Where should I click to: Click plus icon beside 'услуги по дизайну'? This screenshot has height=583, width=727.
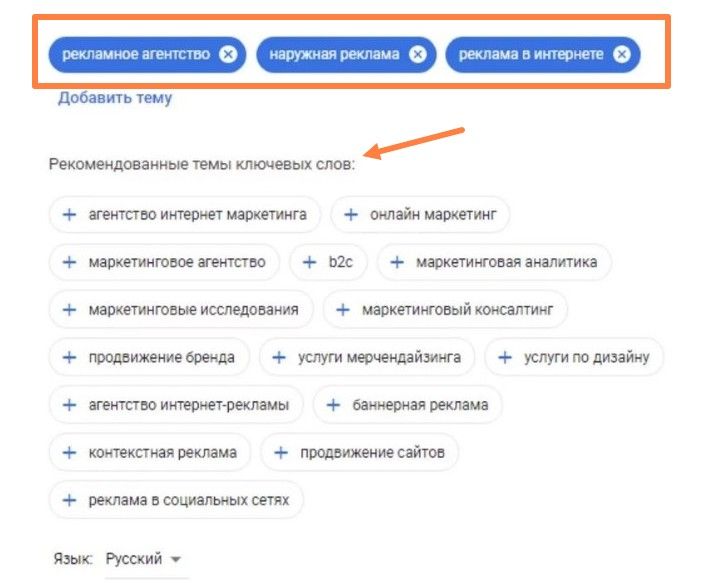(504, 357)
